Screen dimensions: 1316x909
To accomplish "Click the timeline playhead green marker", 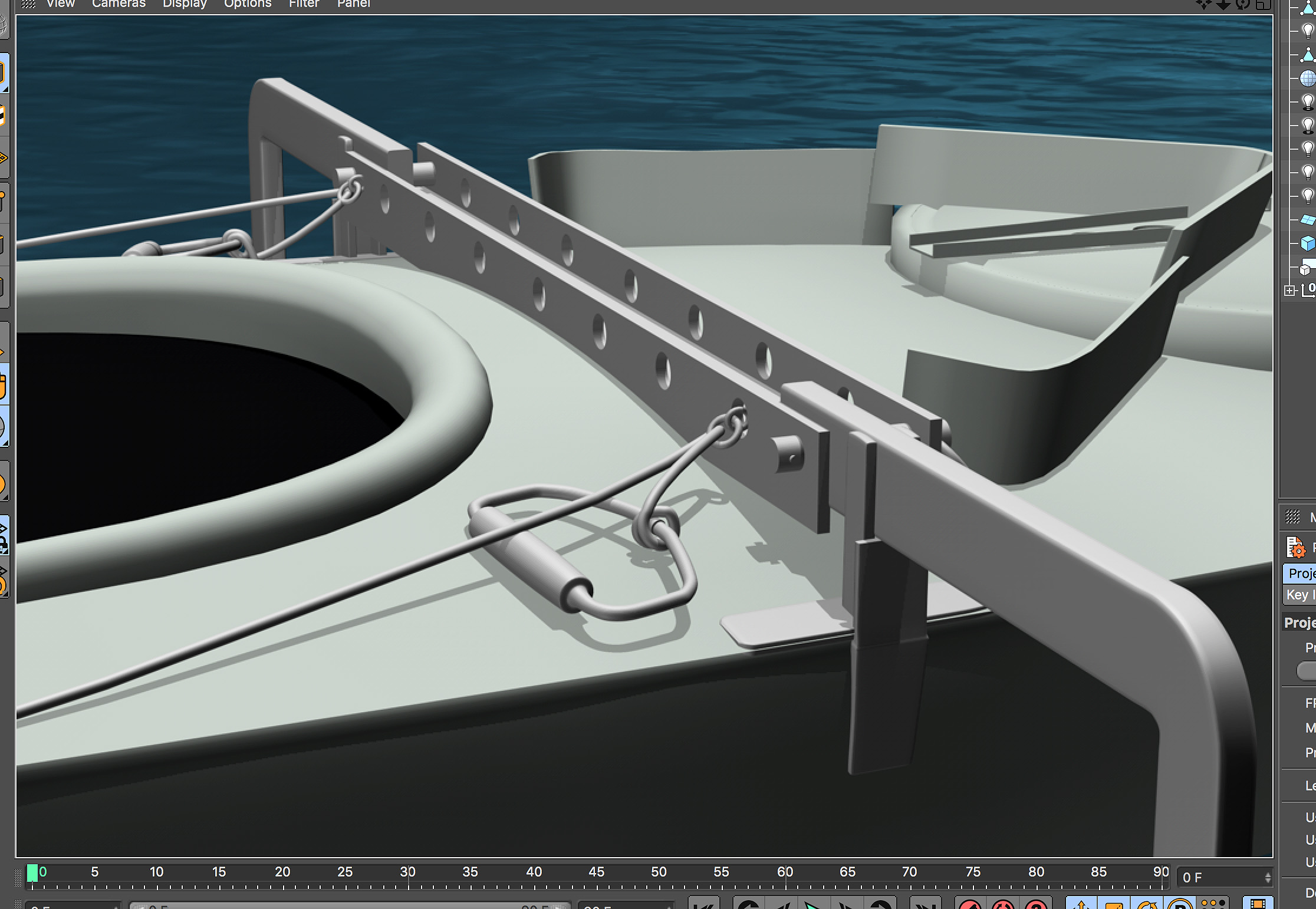I will click(32, 873).
